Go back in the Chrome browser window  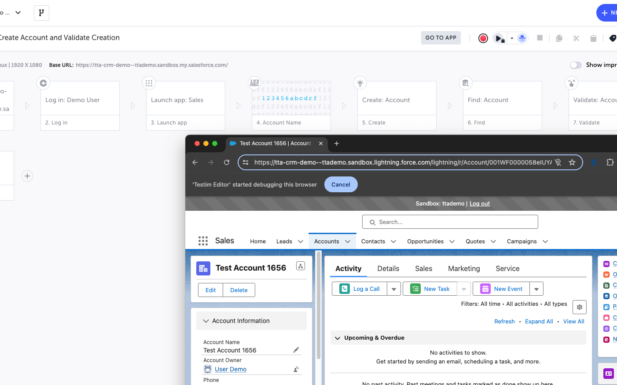pos(195,162)
